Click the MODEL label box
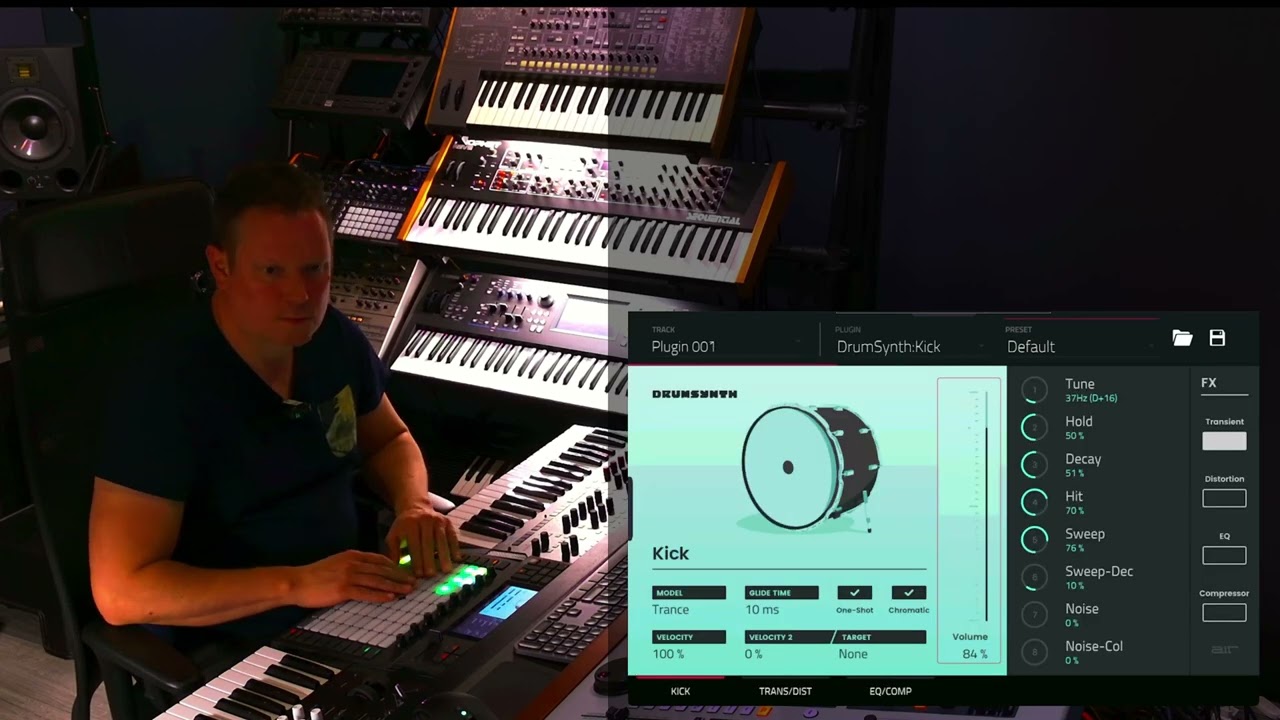Image resolution: width=1280 pixels, height=720 pixels. click(689, 593)
